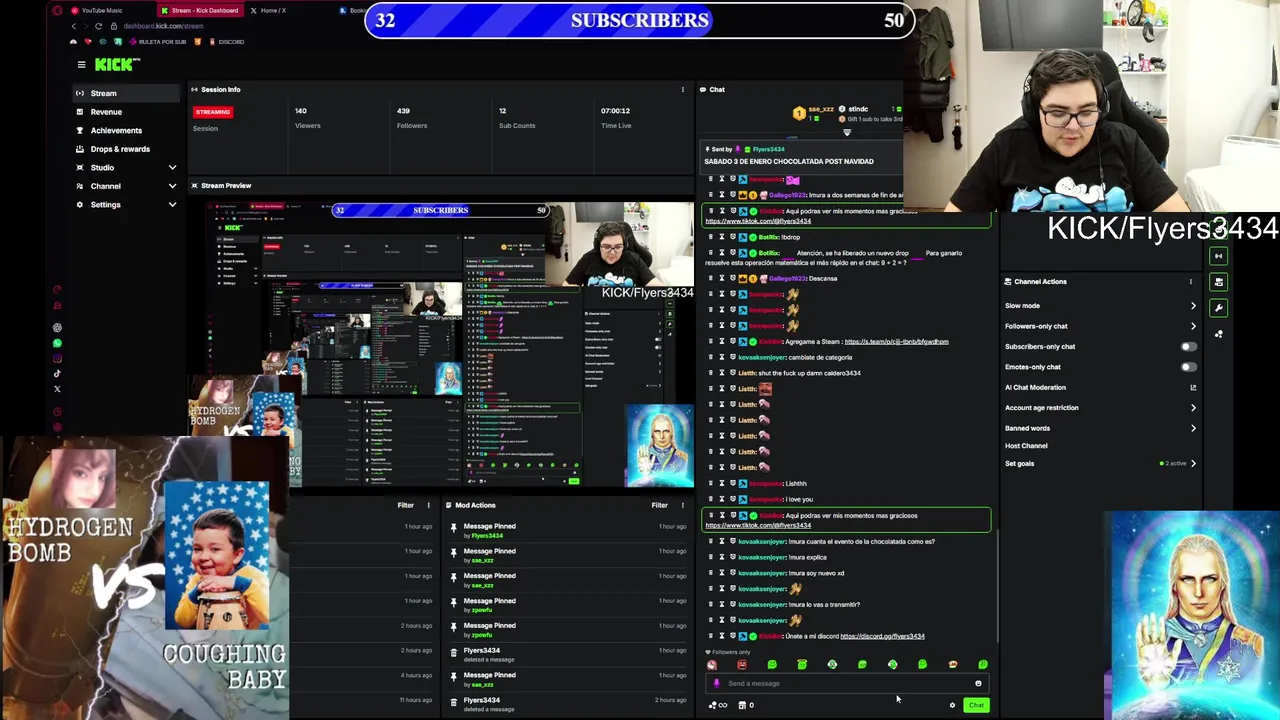The image size is (1280, 720).
Task: Toggle Emotes-only chat
Action: (x=1187, y=367)
